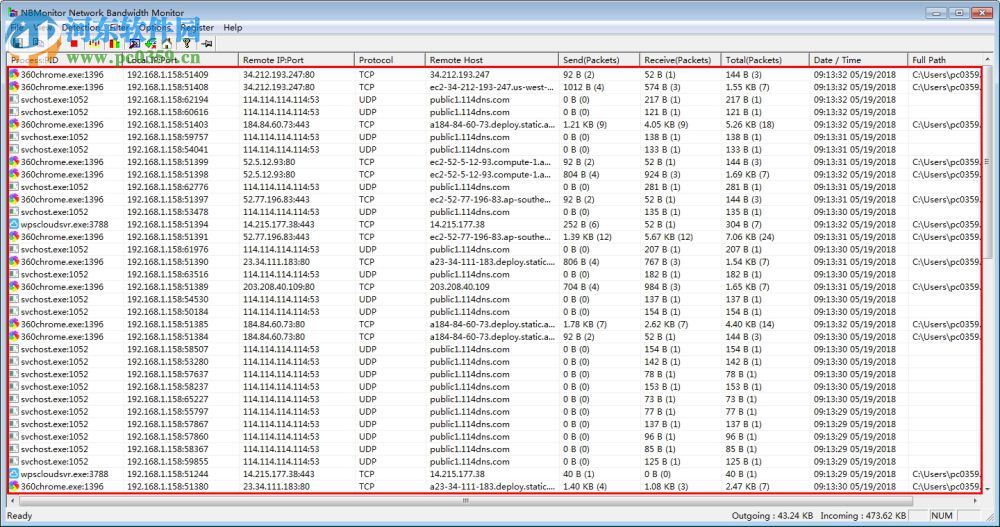1000x527 pixels.
Task: Click the horizontal scrollbar thumb
Action: coord(466,500)
